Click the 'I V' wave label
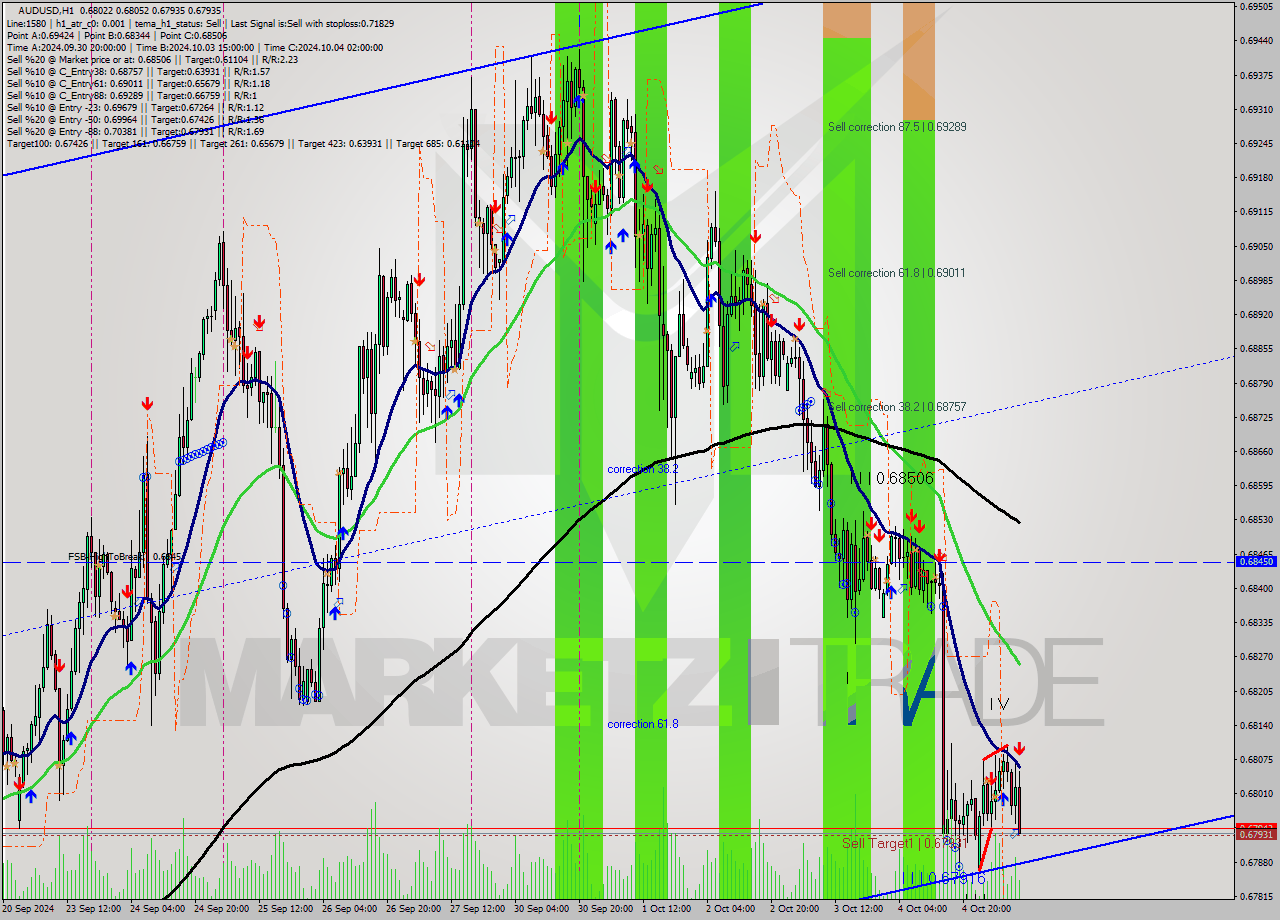 pos(999,704)
